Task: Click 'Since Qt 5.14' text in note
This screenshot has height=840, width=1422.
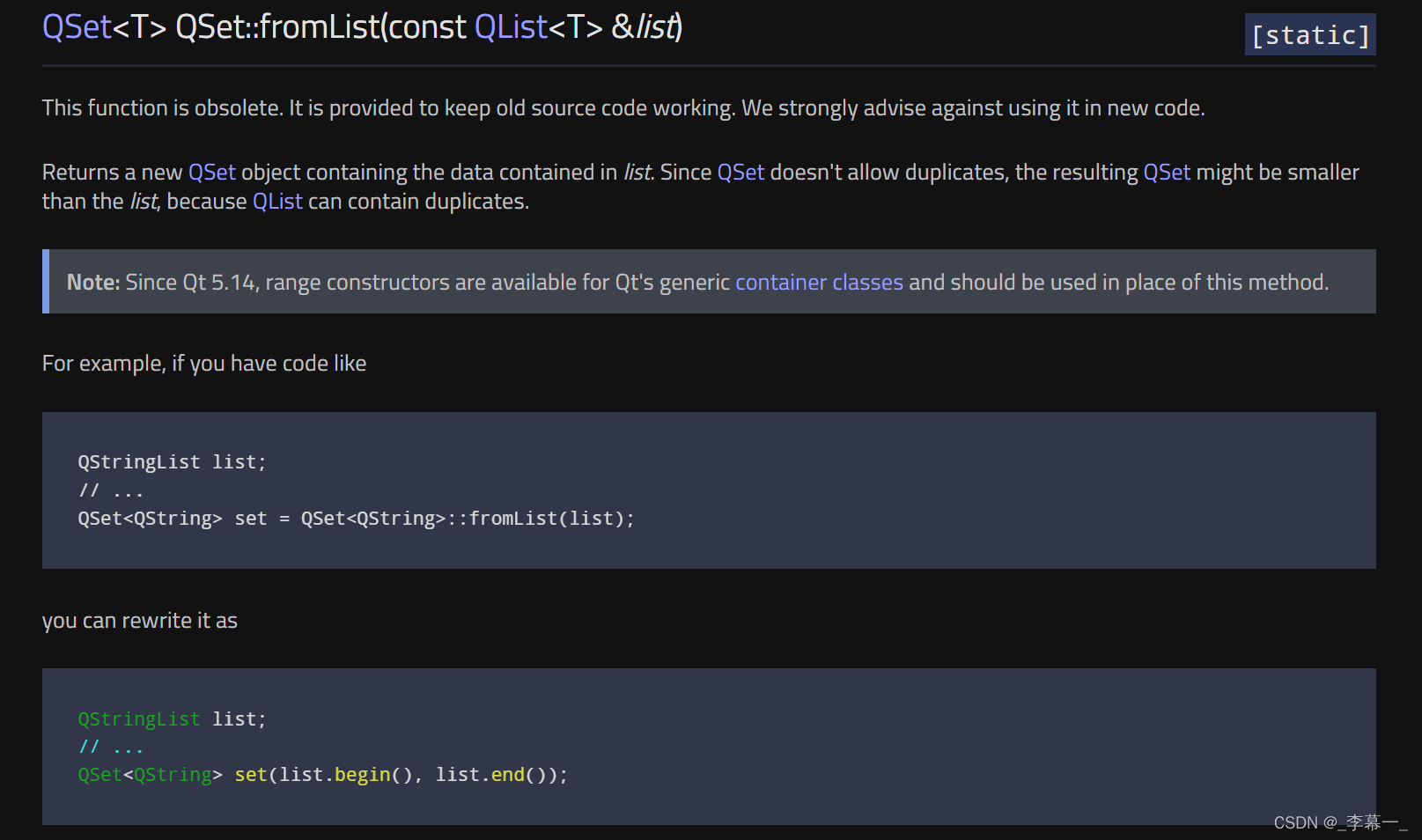Action: pyautogui.click(x=190, y=283)
